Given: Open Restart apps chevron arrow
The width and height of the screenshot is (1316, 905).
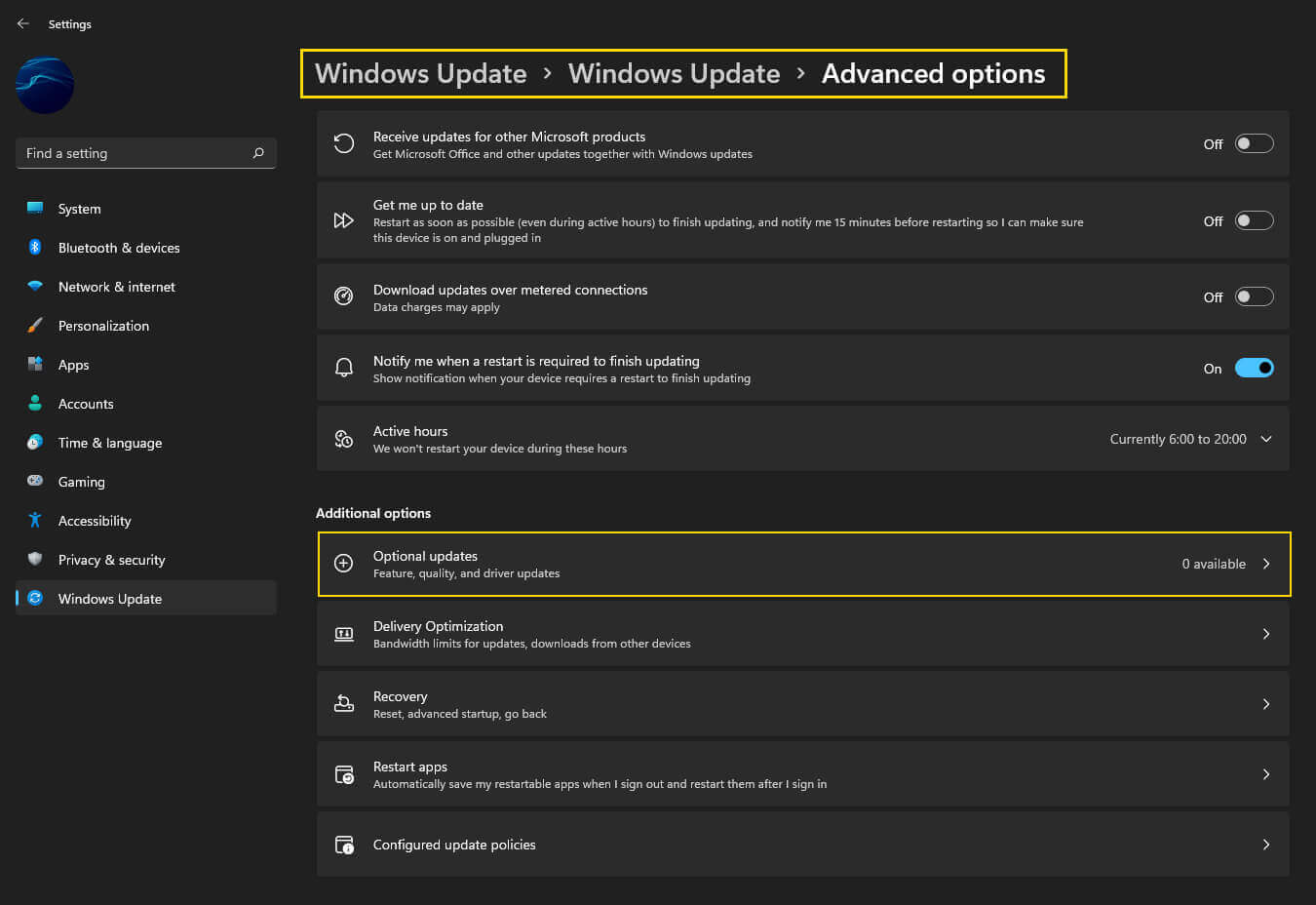Looking at the screenshot, I should [x=1266, y=774].
